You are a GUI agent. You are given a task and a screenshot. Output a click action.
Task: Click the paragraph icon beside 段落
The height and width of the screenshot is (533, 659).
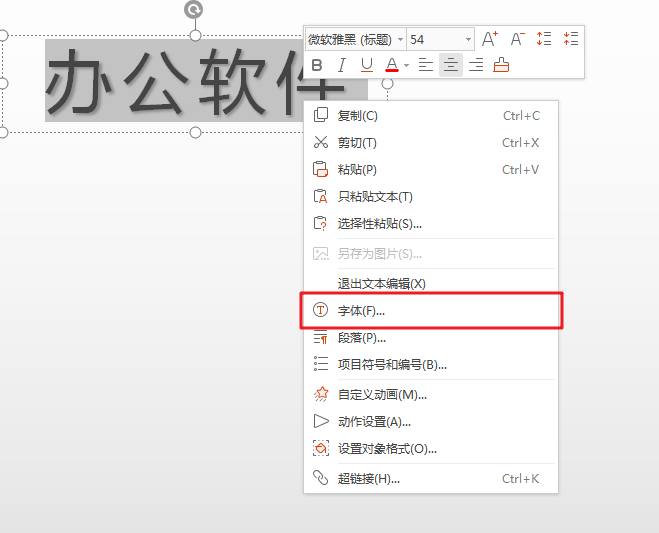(320, 337)
